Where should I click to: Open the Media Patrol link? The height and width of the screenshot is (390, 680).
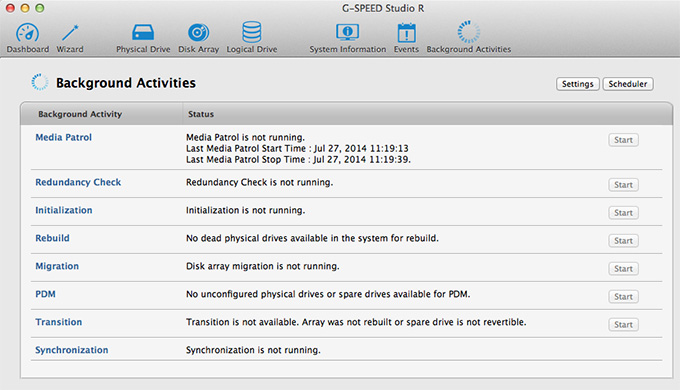64,138
